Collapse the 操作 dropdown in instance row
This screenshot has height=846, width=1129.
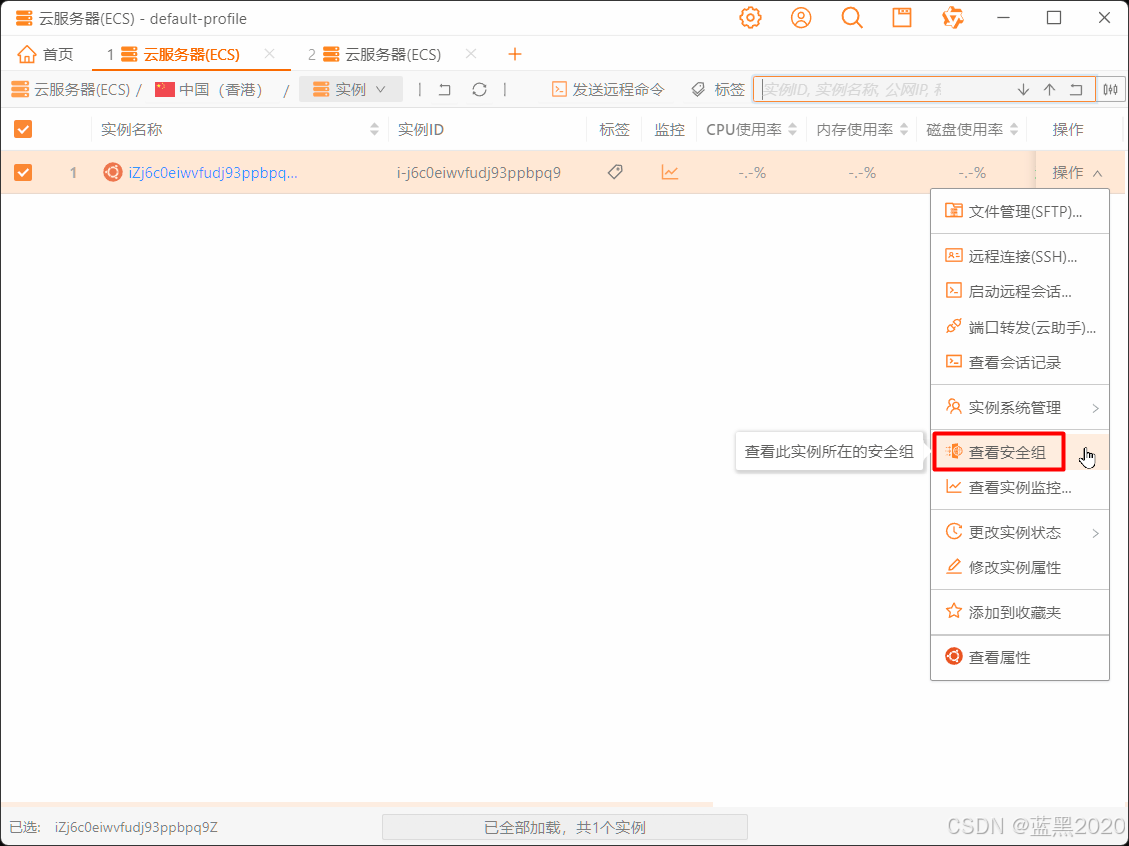pos(1077,173)
